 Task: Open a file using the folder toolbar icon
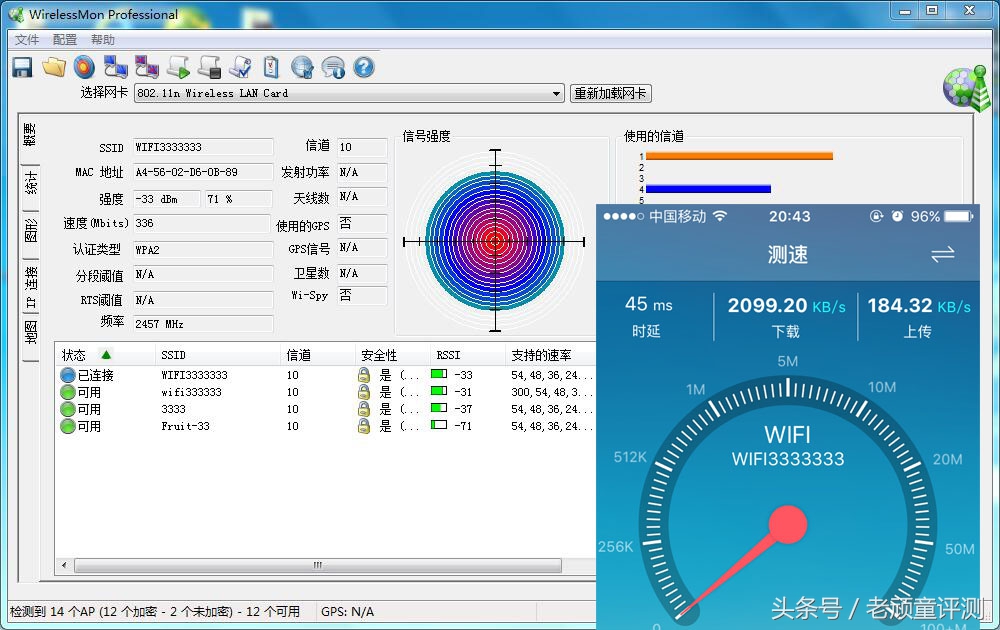(x=54, y=66)
